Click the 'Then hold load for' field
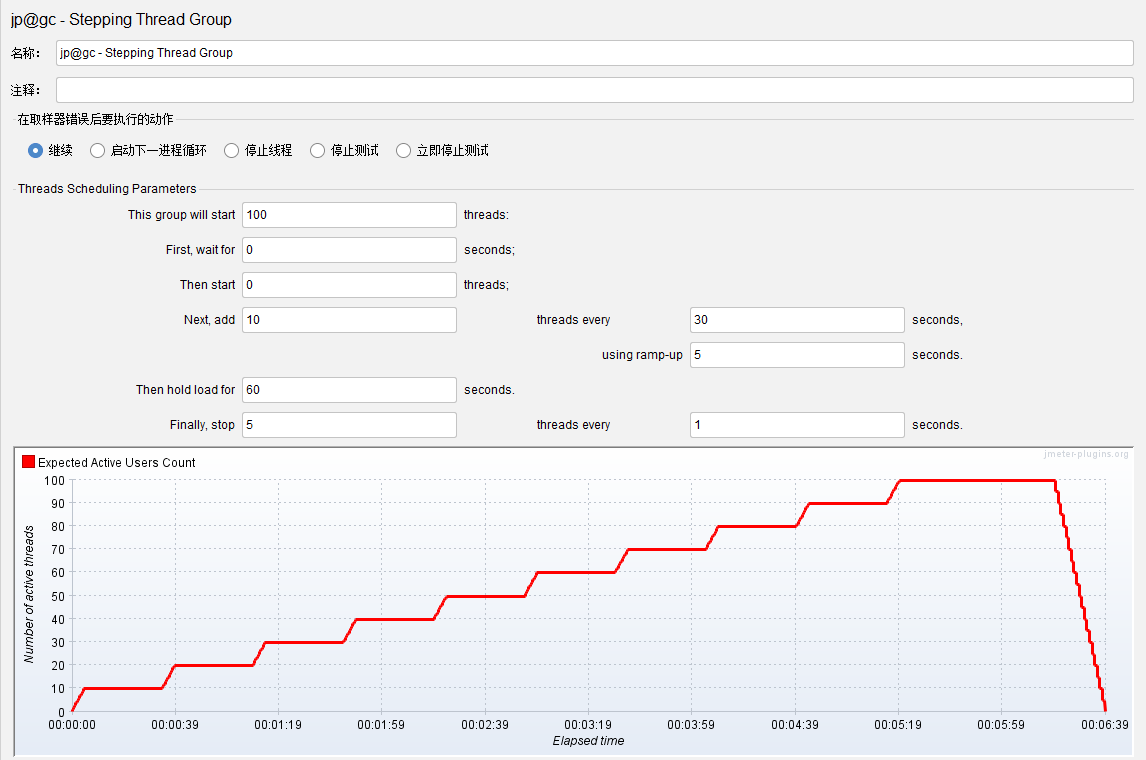 pyautogui.click(x=349, y=390)
